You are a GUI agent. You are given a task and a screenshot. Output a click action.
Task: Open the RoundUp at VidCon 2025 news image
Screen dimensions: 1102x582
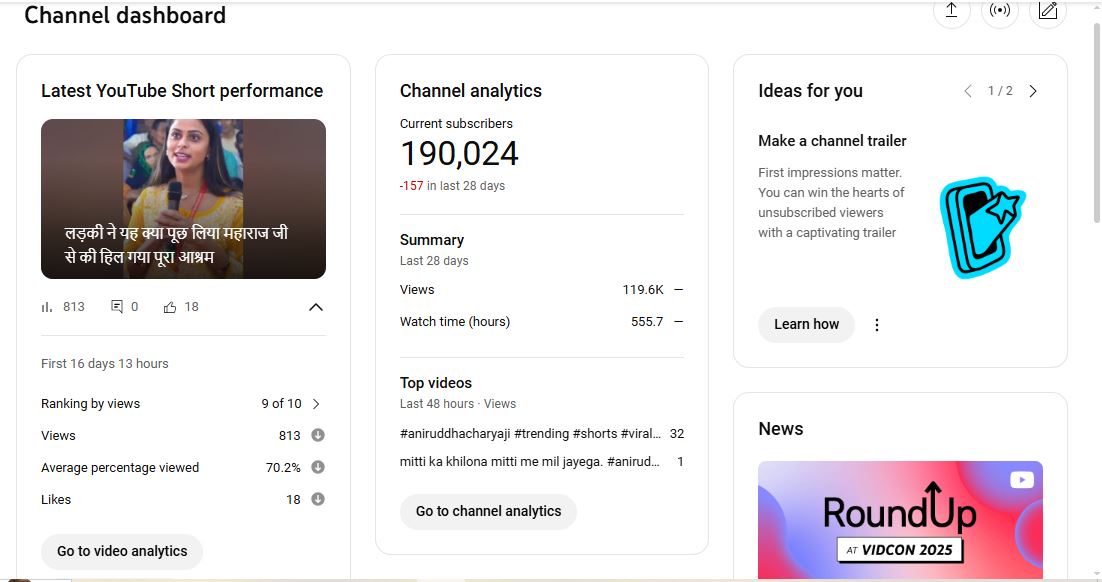(900, 518)
